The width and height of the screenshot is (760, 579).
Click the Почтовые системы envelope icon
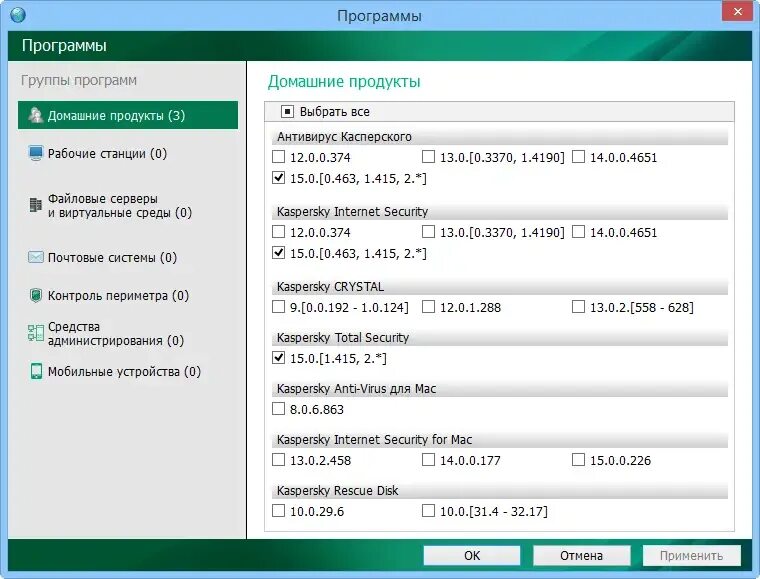(x=35, y=257)
